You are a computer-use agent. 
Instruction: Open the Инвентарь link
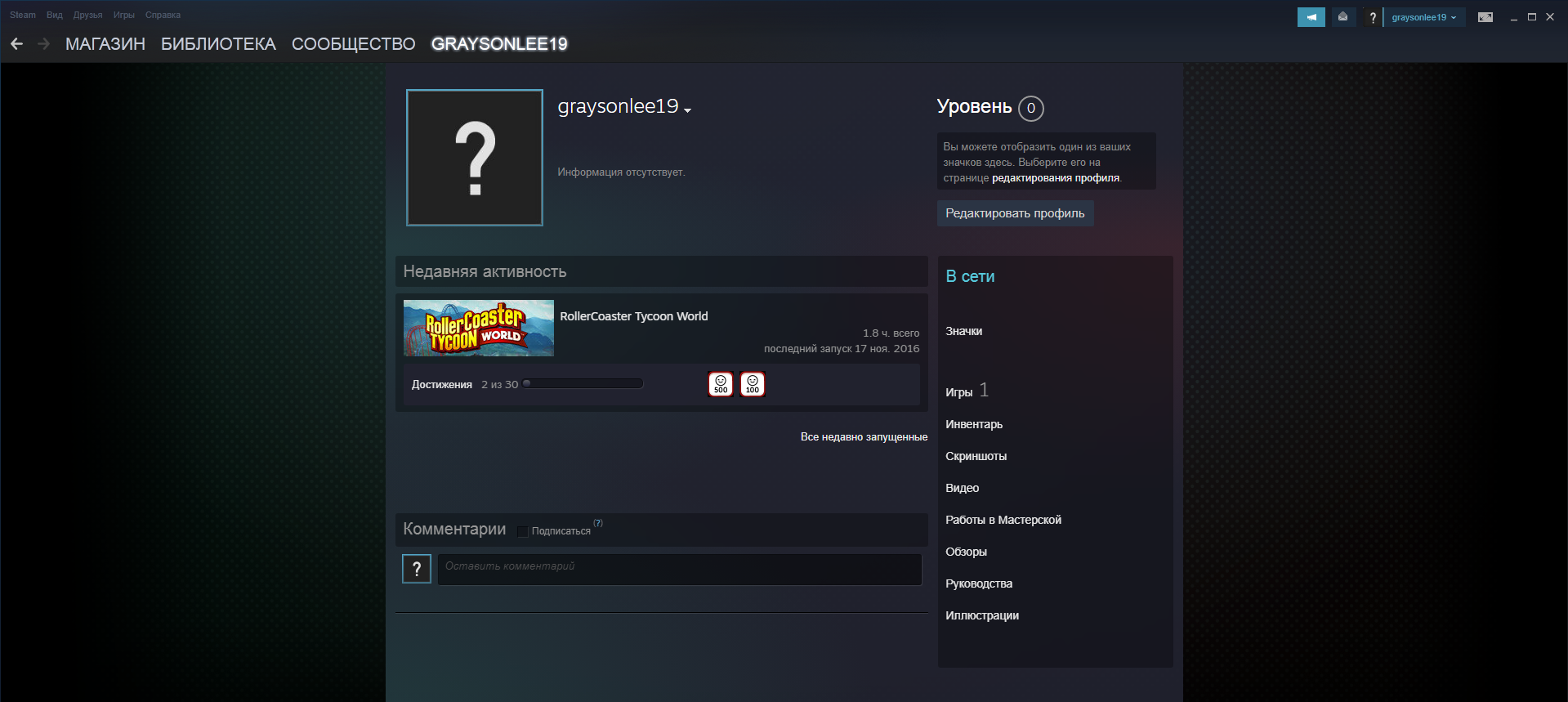click(x=973, y=424)
